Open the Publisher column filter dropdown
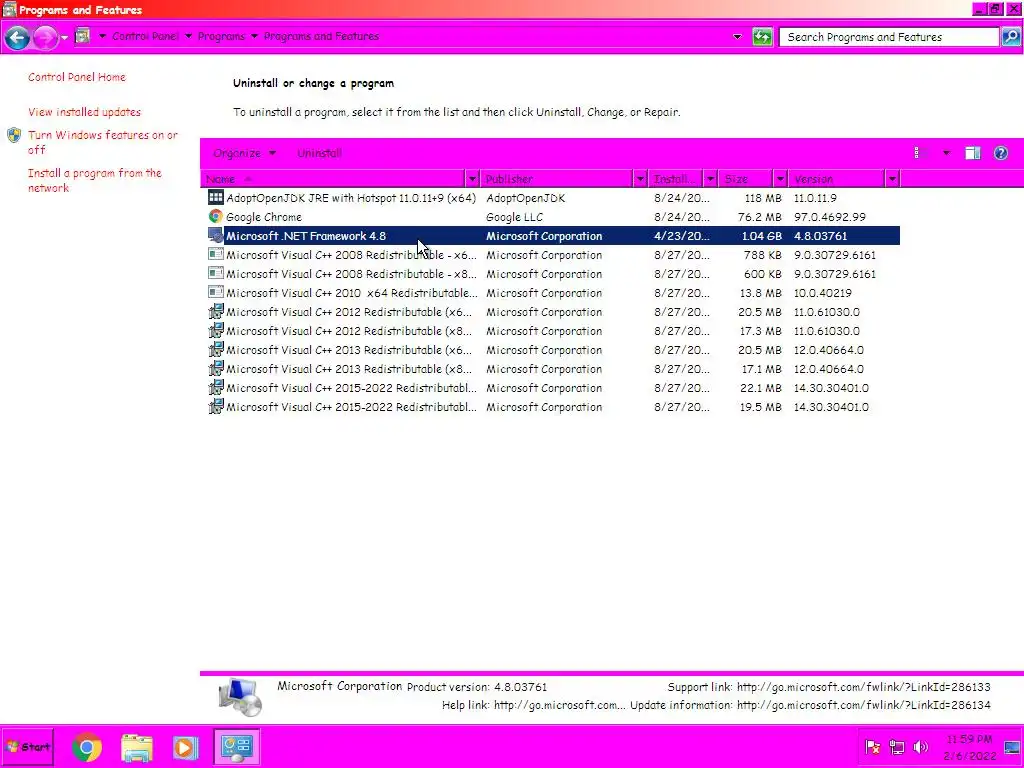Image resolution: width=1024 pixels, height=768 pixels. (x=640, y=179)
